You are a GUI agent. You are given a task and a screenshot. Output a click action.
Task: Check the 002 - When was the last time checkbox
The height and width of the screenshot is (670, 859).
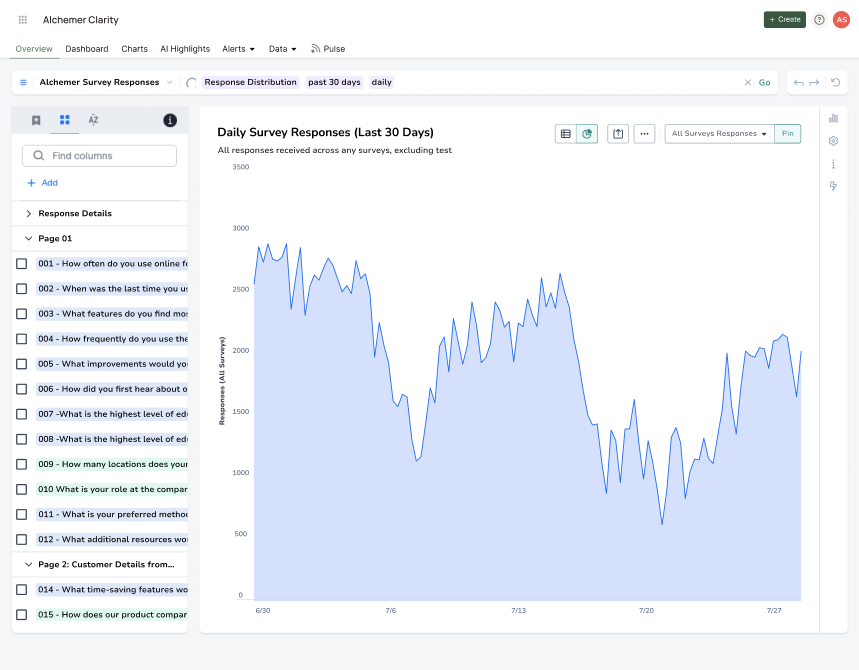point(21,289)
